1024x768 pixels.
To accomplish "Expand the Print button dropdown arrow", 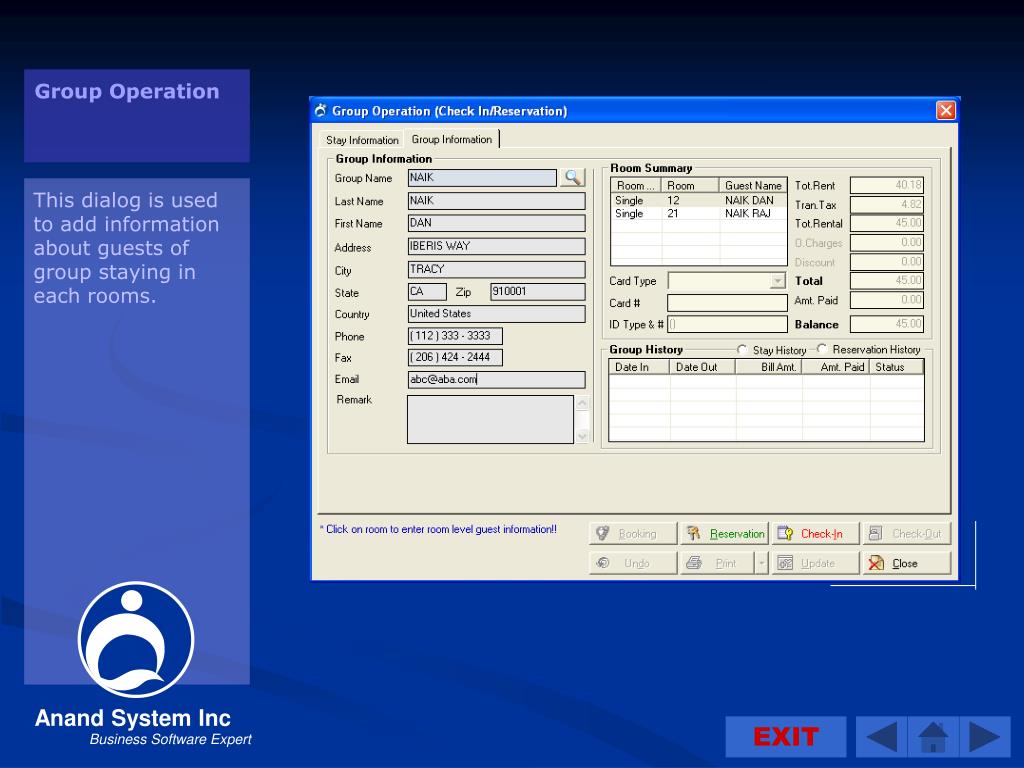I will pyautogui.click(x=761, y=563).
